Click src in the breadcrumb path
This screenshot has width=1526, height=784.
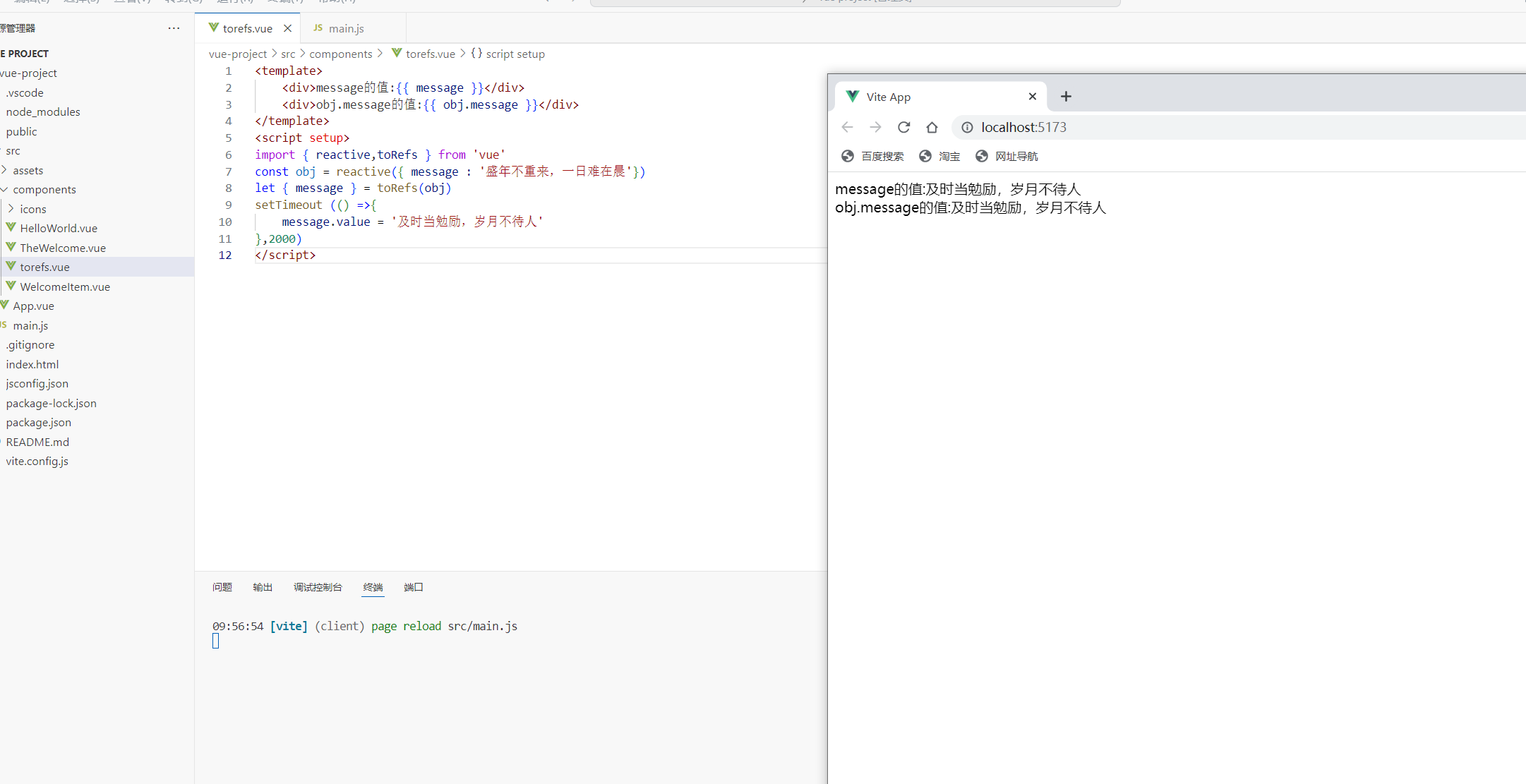click(x=288, y=54)
